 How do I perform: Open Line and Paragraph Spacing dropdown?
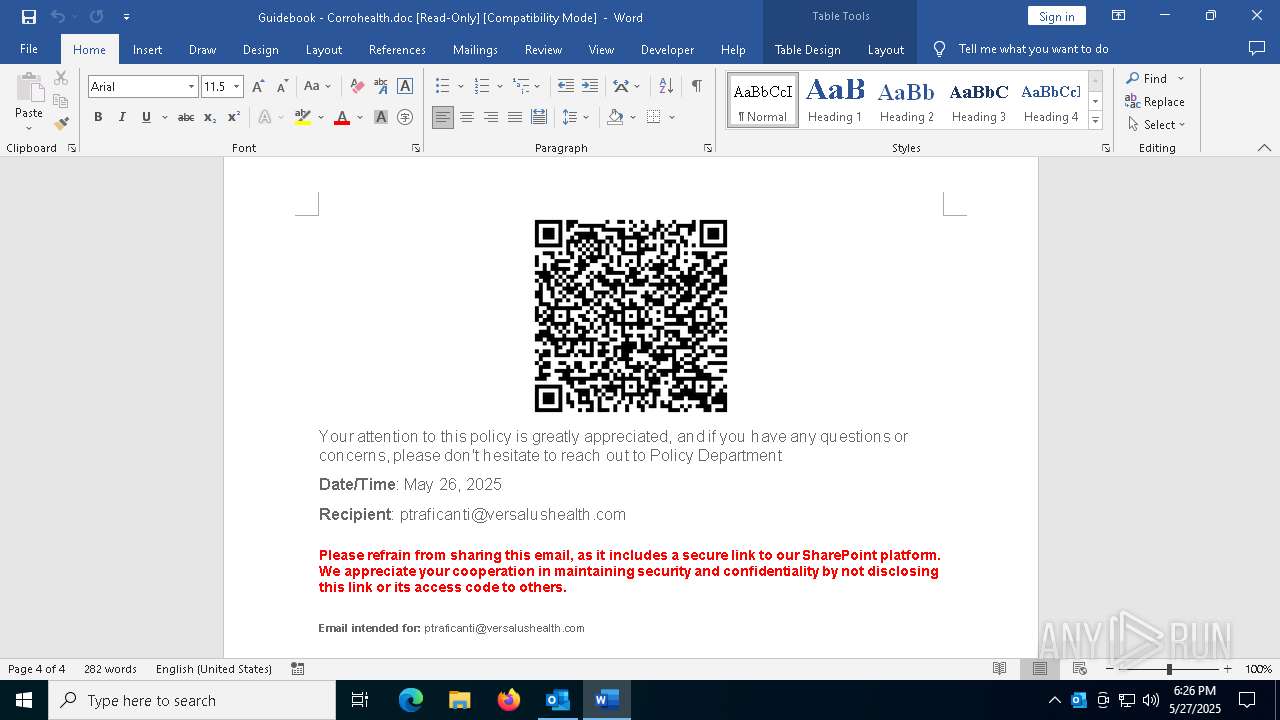click(575, 117)
